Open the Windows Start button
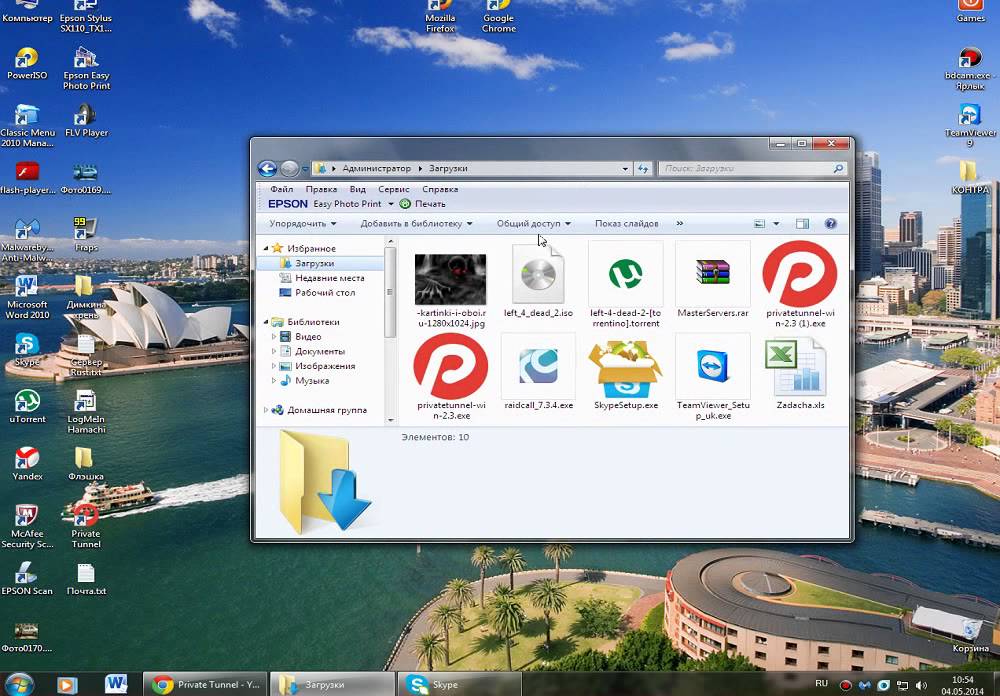 click(19, 684)
